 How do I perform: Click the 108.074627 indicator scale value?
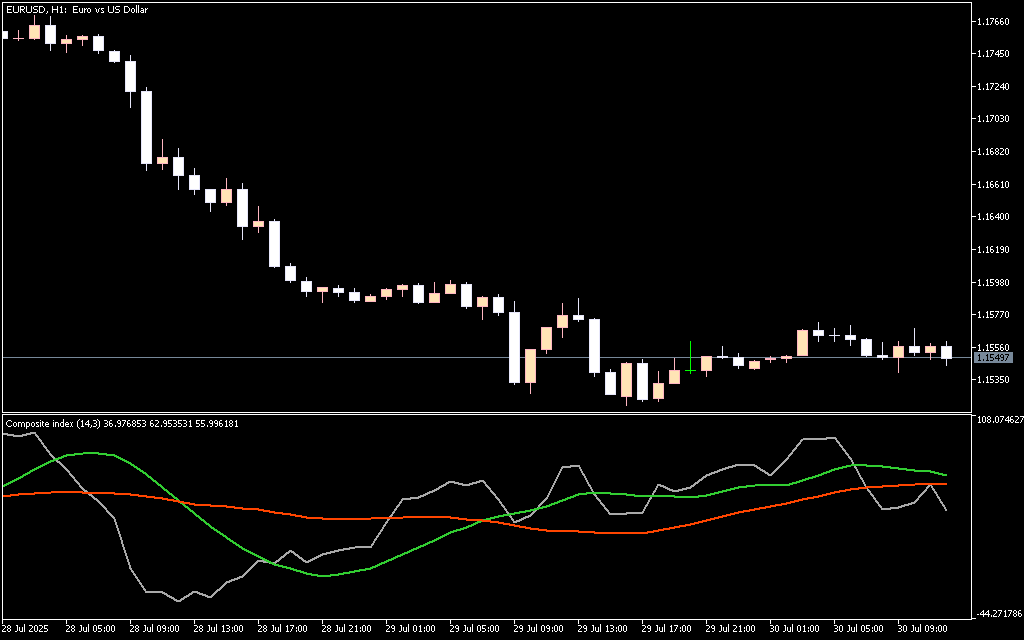coord(998,420)
